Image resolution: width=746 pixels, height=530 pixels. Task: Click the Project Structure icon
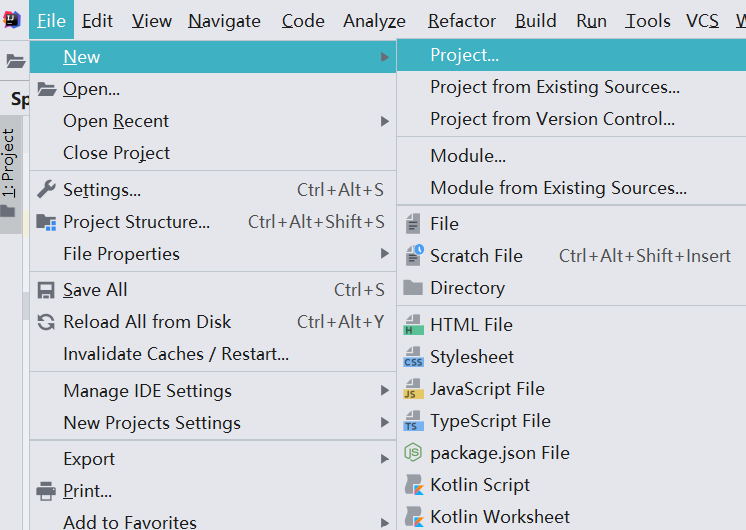coord(46,222)
